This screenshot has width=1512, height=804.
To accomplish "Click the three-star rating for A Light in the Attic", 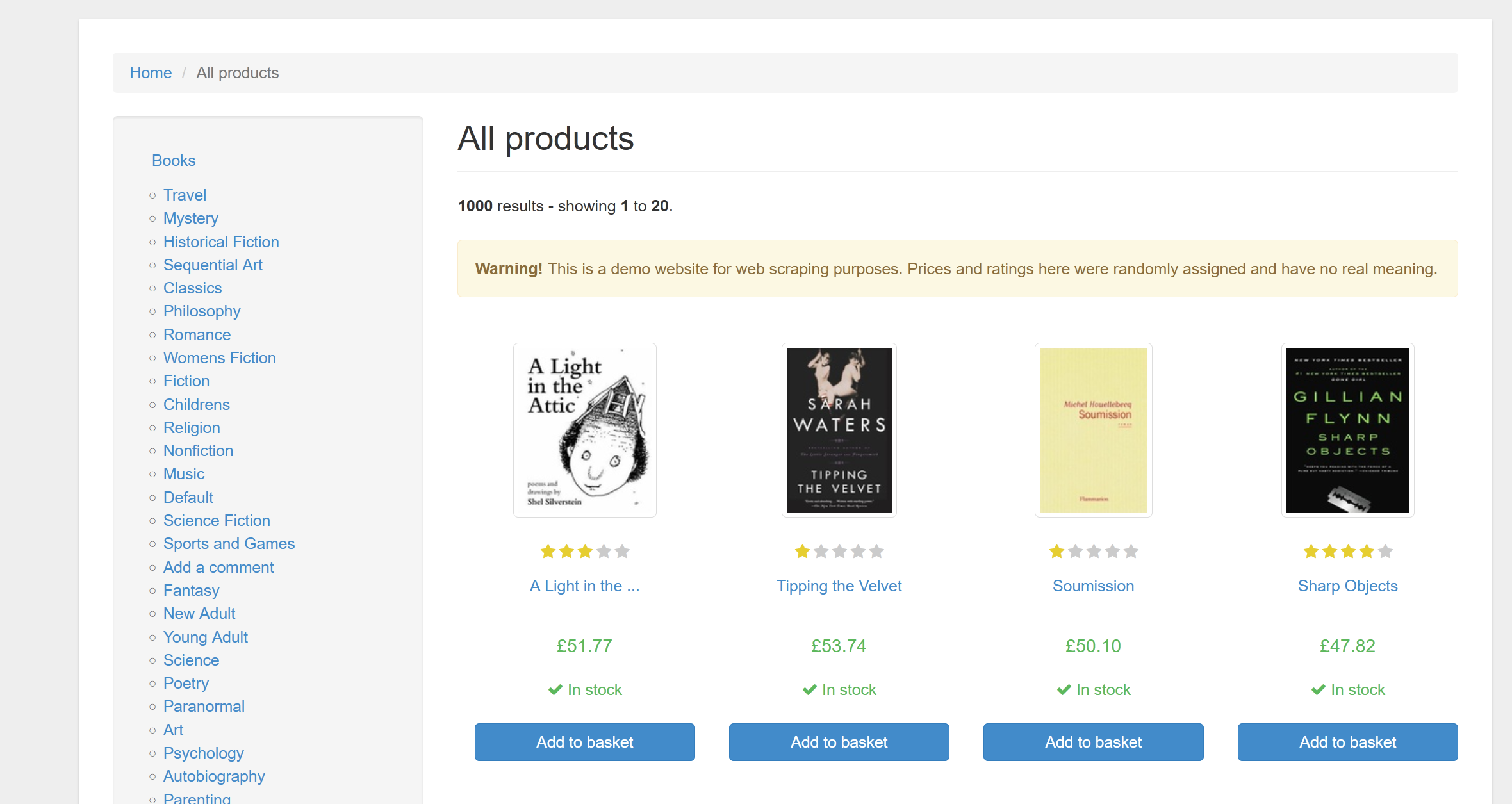I will coord(584,552).
